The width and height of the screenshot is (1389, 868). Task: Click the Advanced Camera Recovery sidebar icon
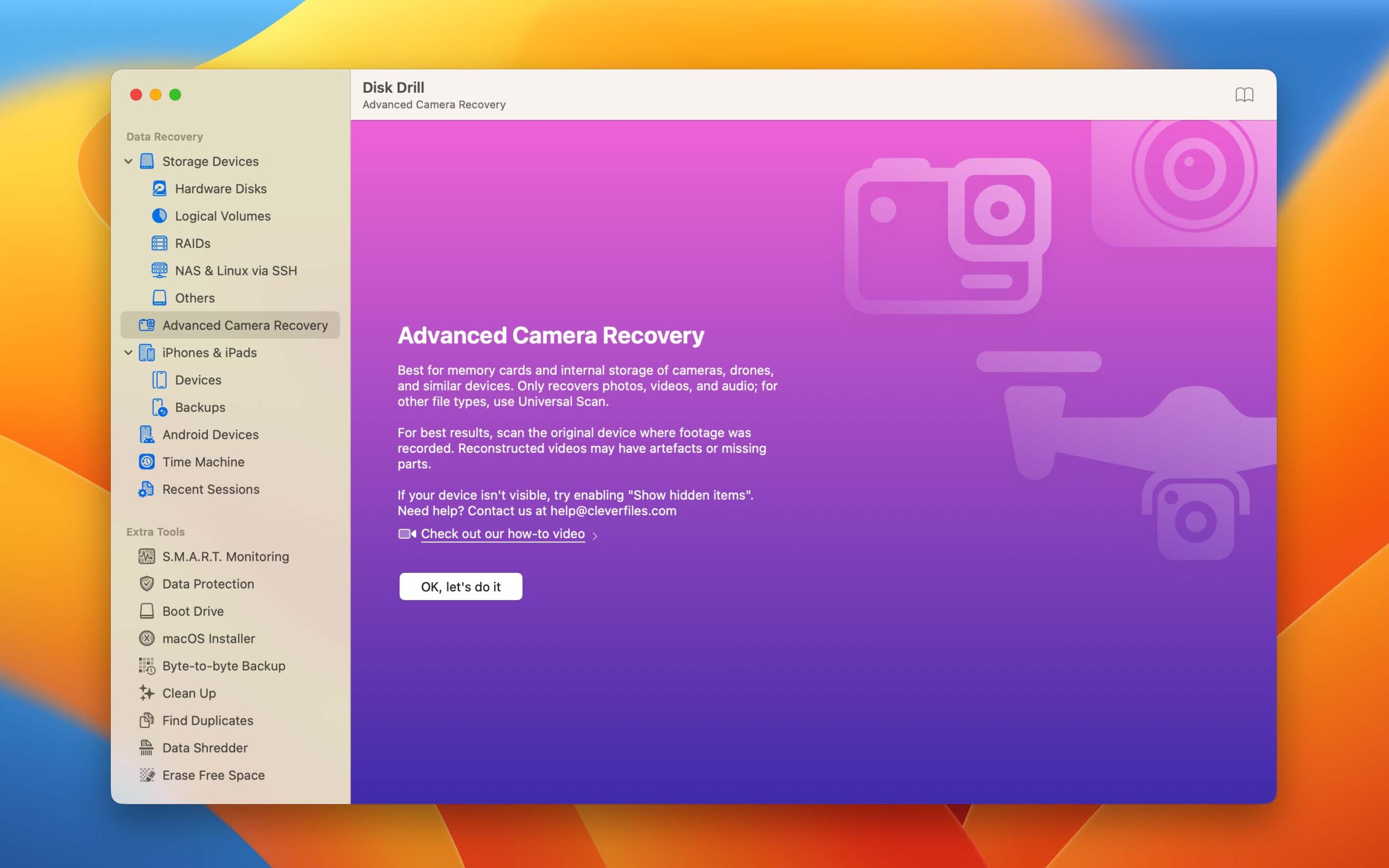click(147, 325)
